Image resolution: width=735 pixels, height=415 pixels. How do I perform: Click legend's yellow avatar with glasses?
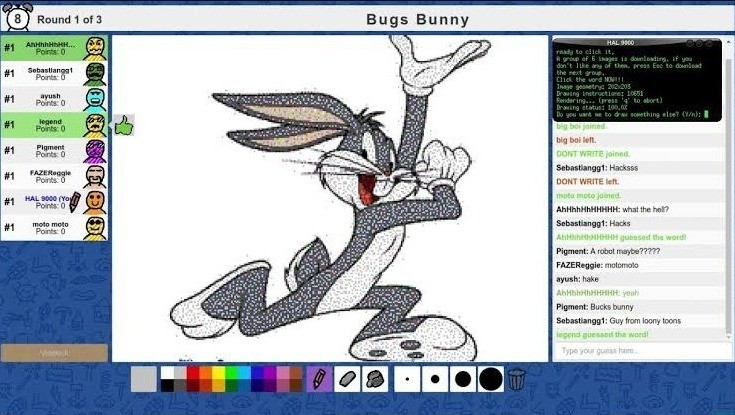[95, 125]
